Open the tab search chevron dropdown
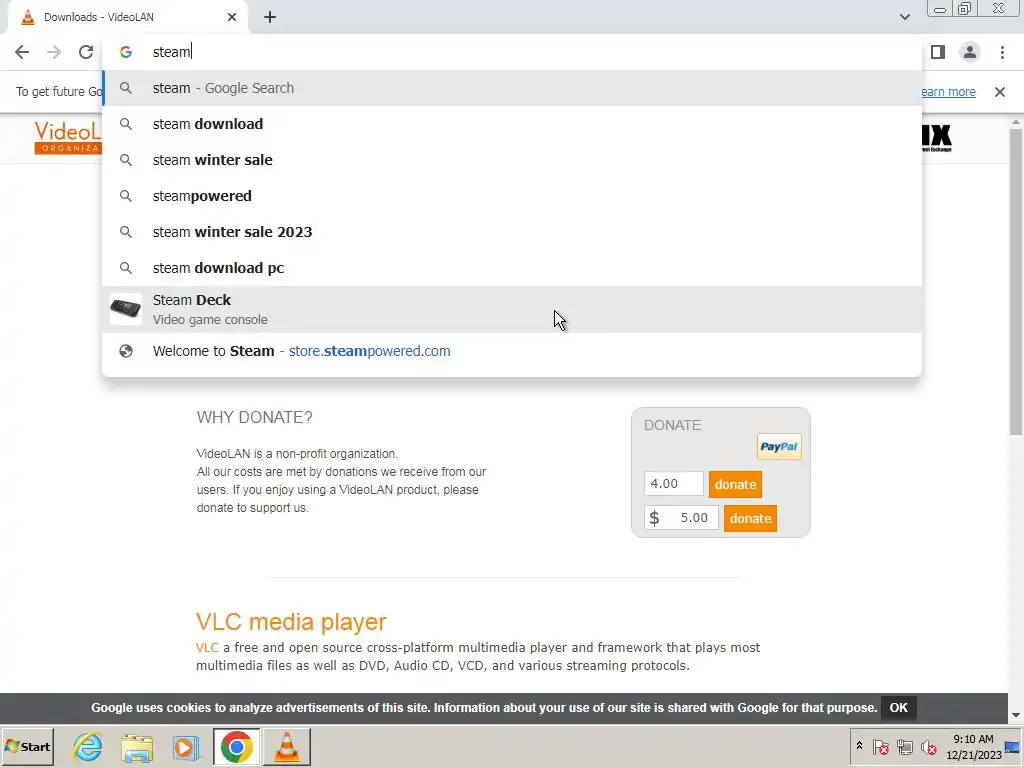The width and height of the screenshot is (1024, 768). [904, 17]
